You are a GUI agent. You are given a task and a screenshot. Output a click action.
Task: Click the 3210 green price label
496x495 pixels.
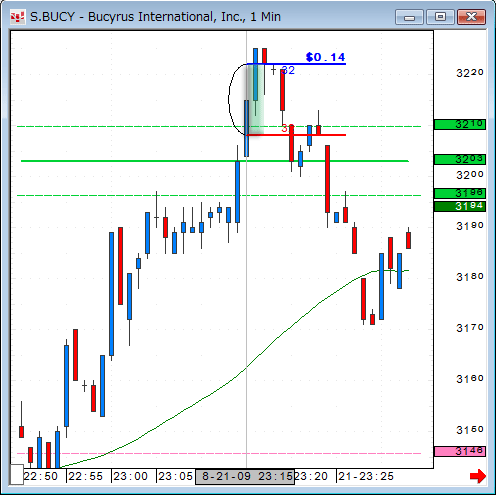460,124
